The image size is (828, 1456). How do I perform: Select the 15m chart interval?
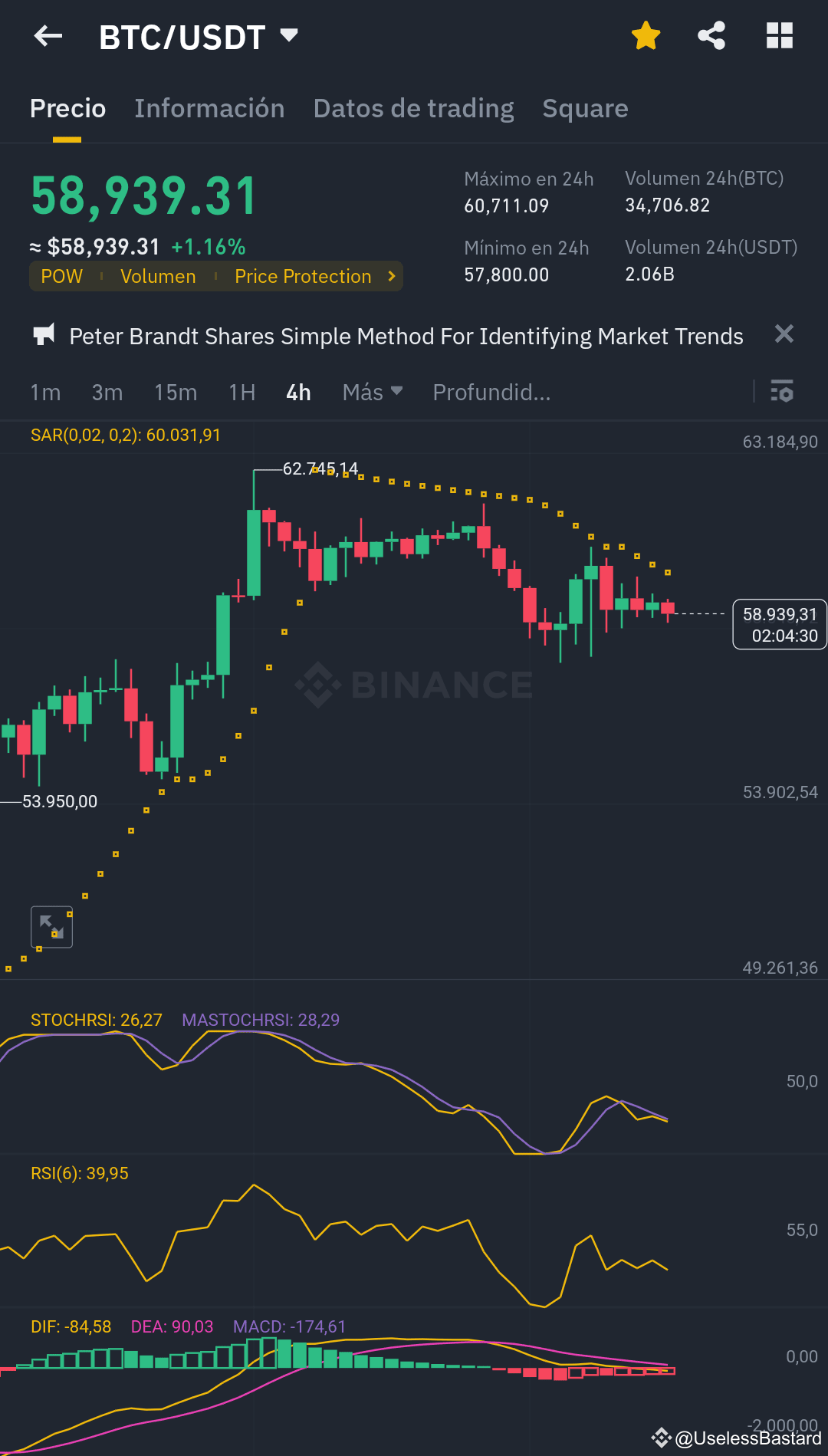[176, 393]
